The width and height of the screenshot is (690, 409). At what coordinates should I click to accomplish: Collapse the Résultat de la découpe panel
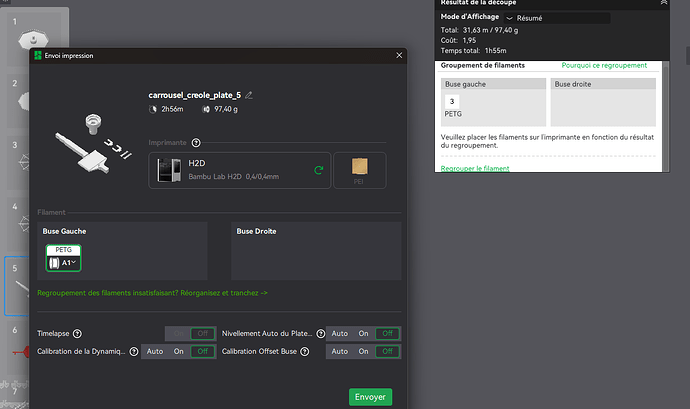pyautogui.click(x=664, y=3)
